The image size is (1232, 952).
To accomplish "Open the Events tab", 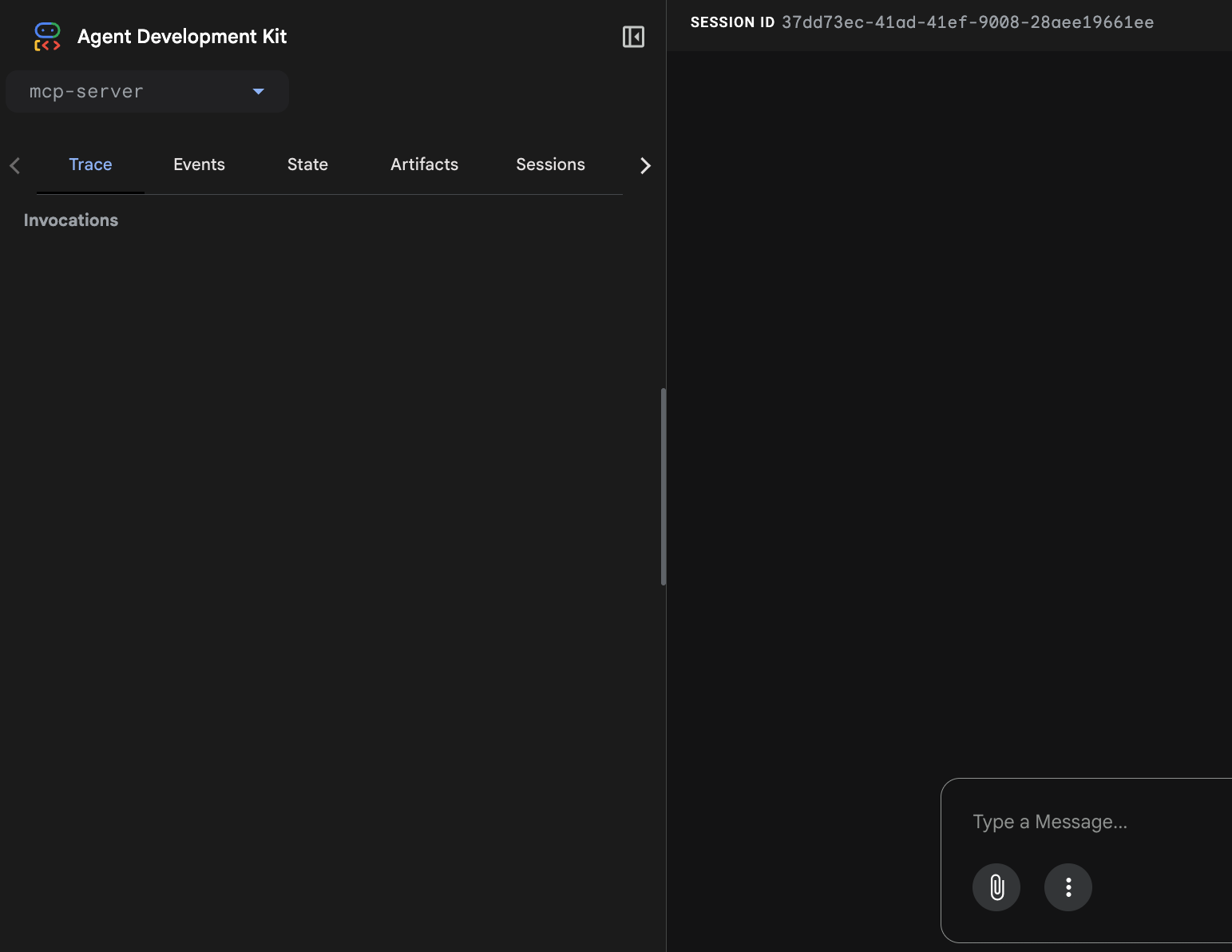I will click(199, 165).
